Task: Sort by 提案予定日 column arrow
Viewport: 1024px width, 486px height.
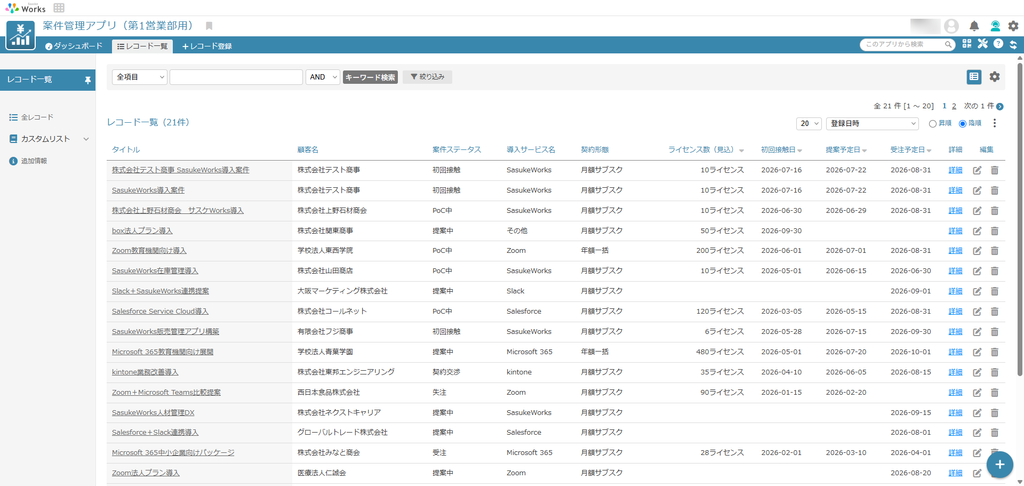Action: 864,151
